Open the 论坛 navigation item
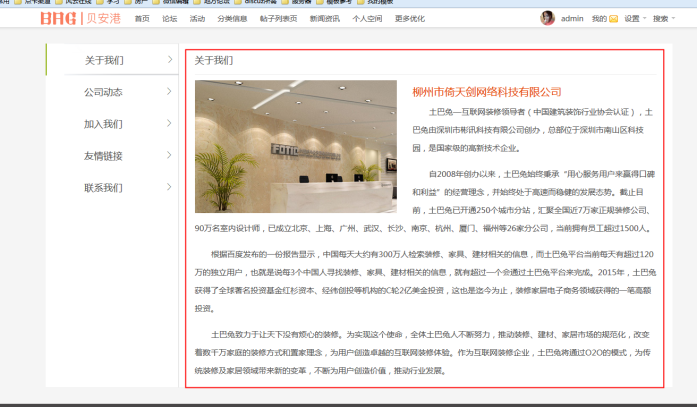This screenshot has height=407, width=697. pos(170,19)
